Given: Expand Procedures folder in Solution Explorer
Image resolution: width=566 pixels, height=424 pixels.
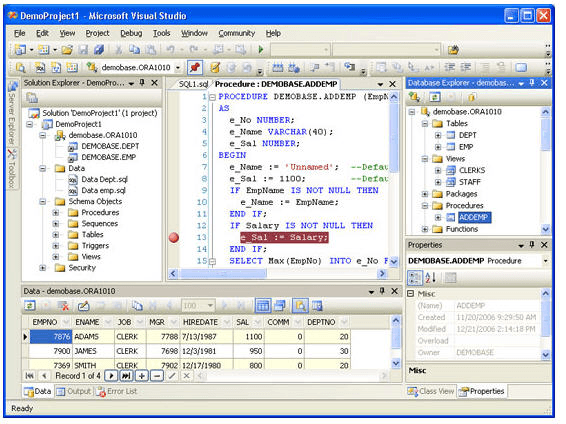Looking at the screenshot, I should coord(56,213).
